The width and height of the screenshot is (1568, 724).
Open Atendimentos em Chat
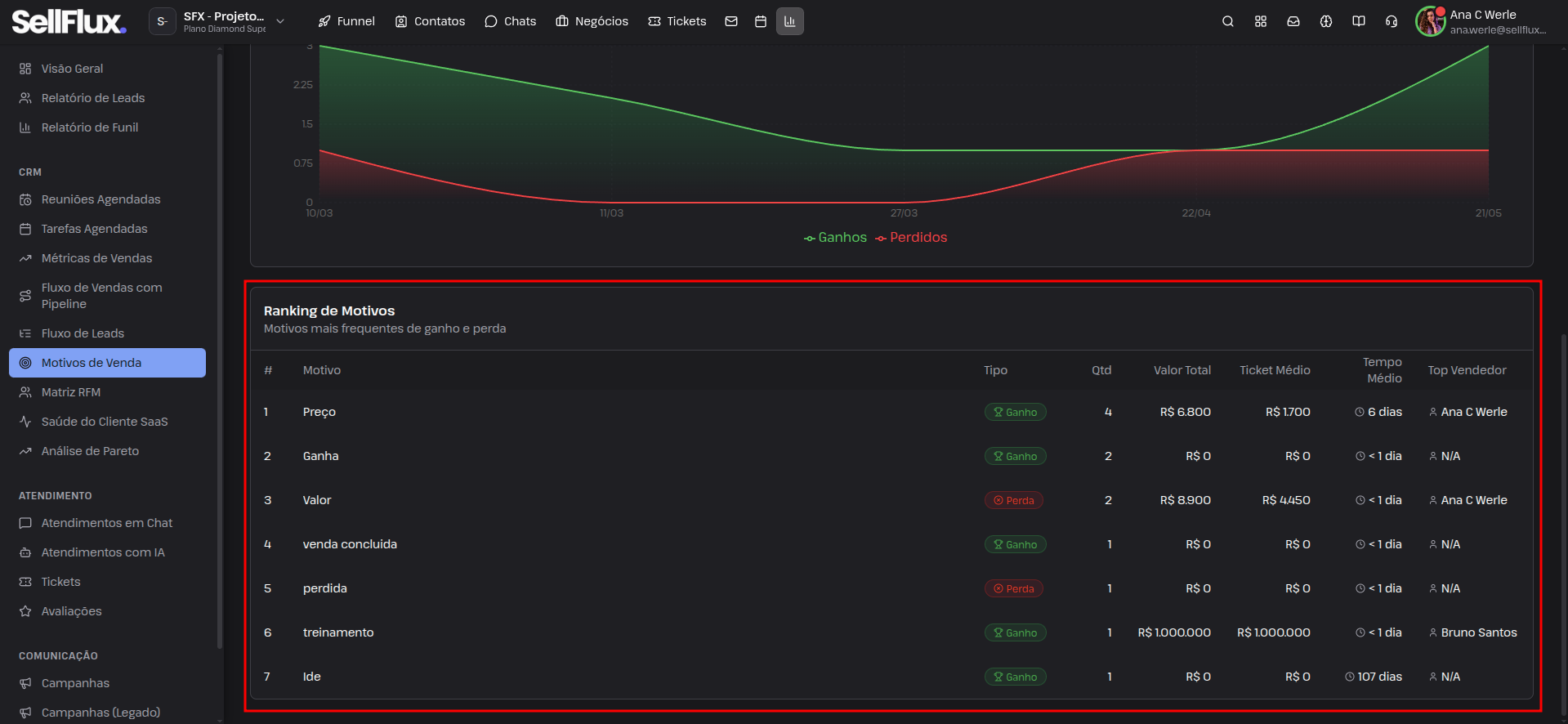pyautogui.click(x=107, y=523)
